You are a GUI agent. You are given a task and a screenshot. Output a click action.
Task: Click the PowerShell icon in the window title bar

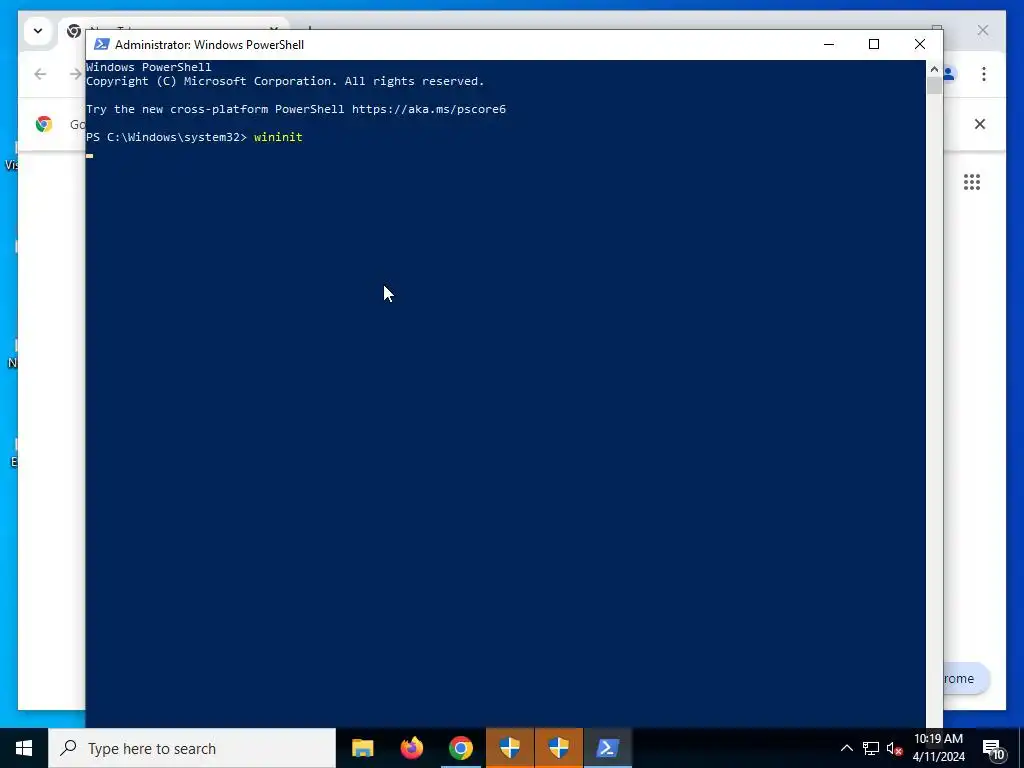click(101, 44)
